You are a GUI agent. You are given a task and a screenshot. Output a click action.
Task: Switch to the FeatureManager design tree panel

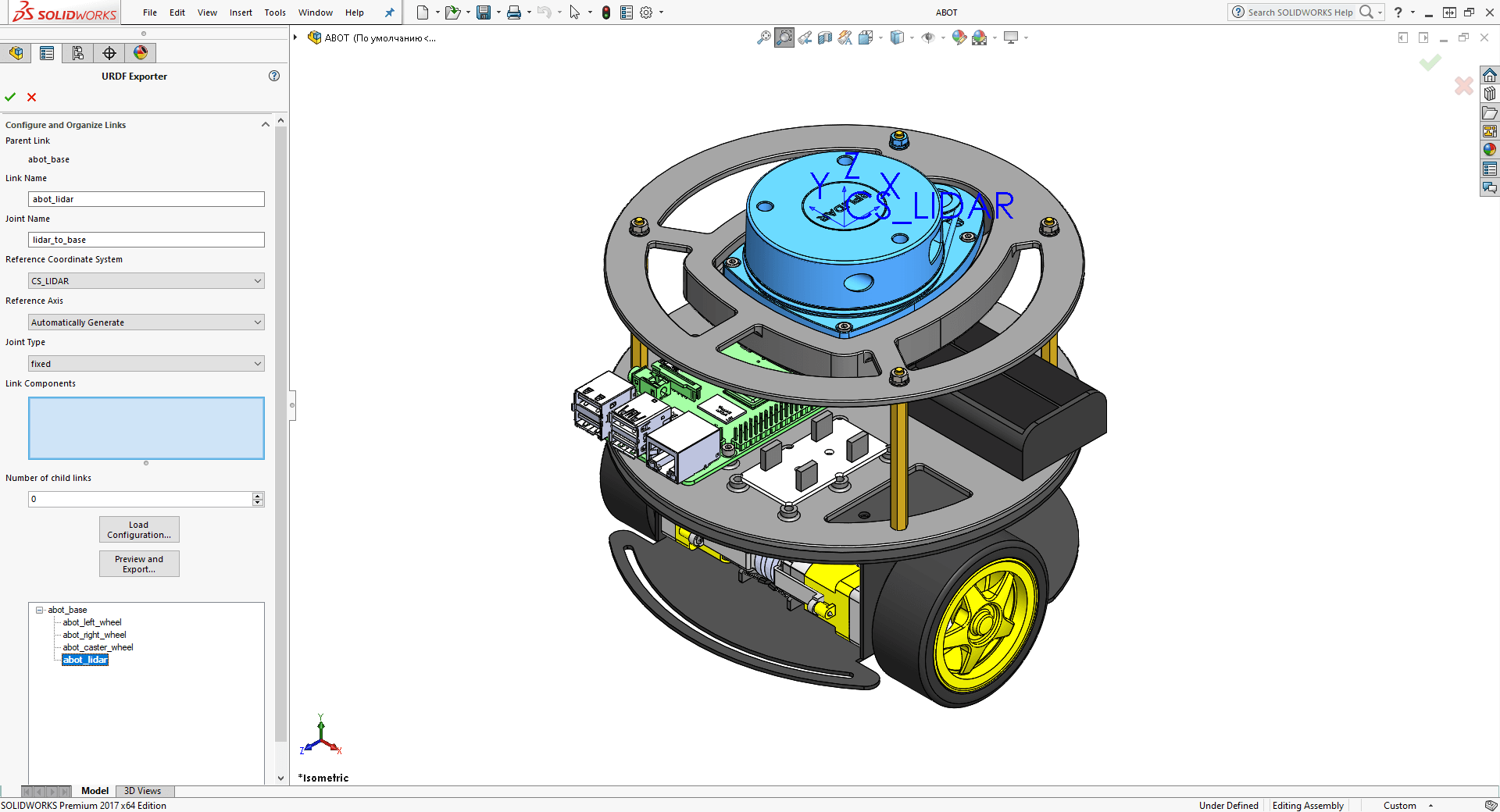point(16,52)
